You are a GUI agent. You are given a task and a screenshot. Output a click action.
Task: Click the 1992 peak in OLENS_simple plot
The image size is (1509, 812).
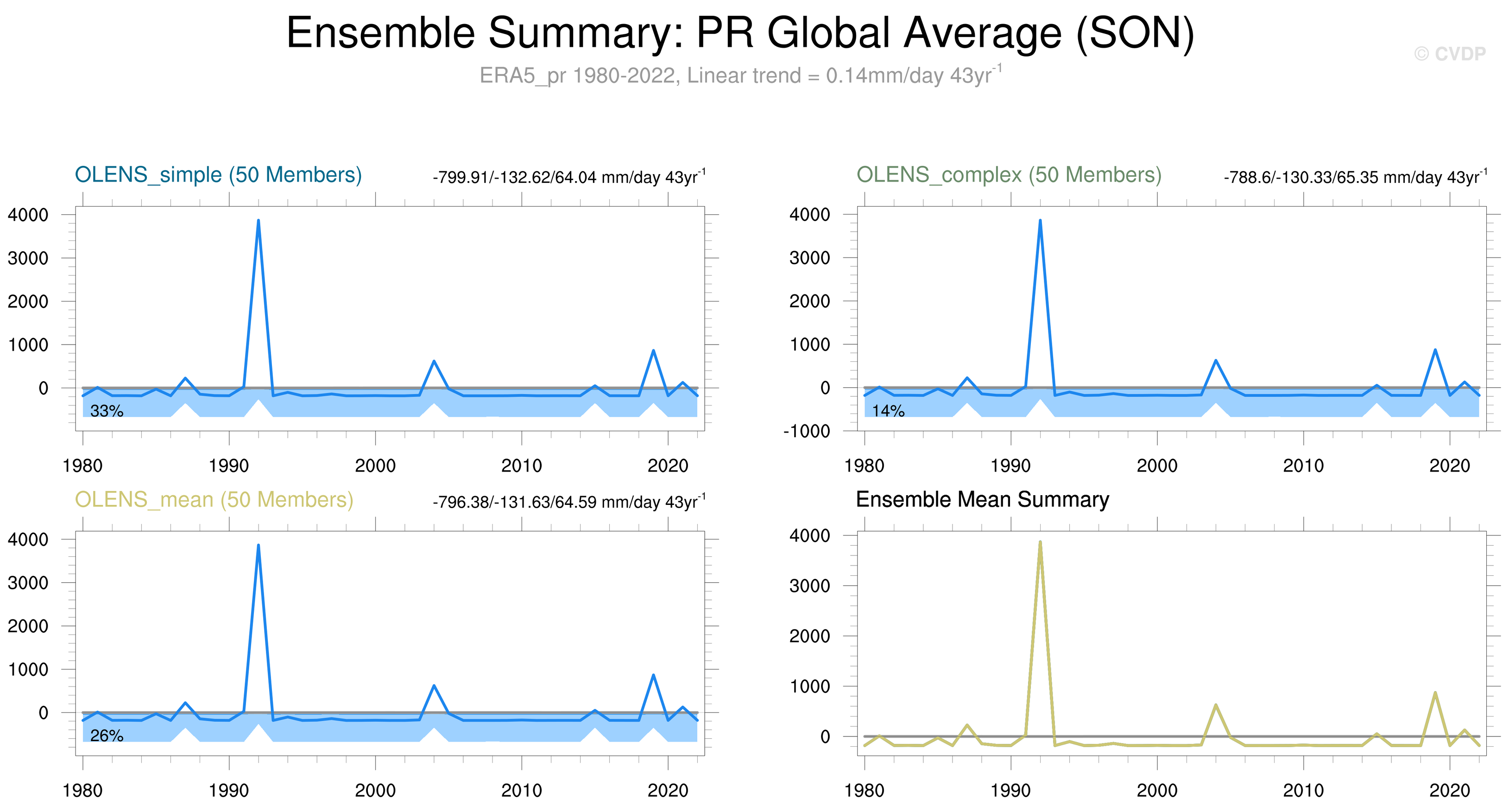[x=259, y=221]
